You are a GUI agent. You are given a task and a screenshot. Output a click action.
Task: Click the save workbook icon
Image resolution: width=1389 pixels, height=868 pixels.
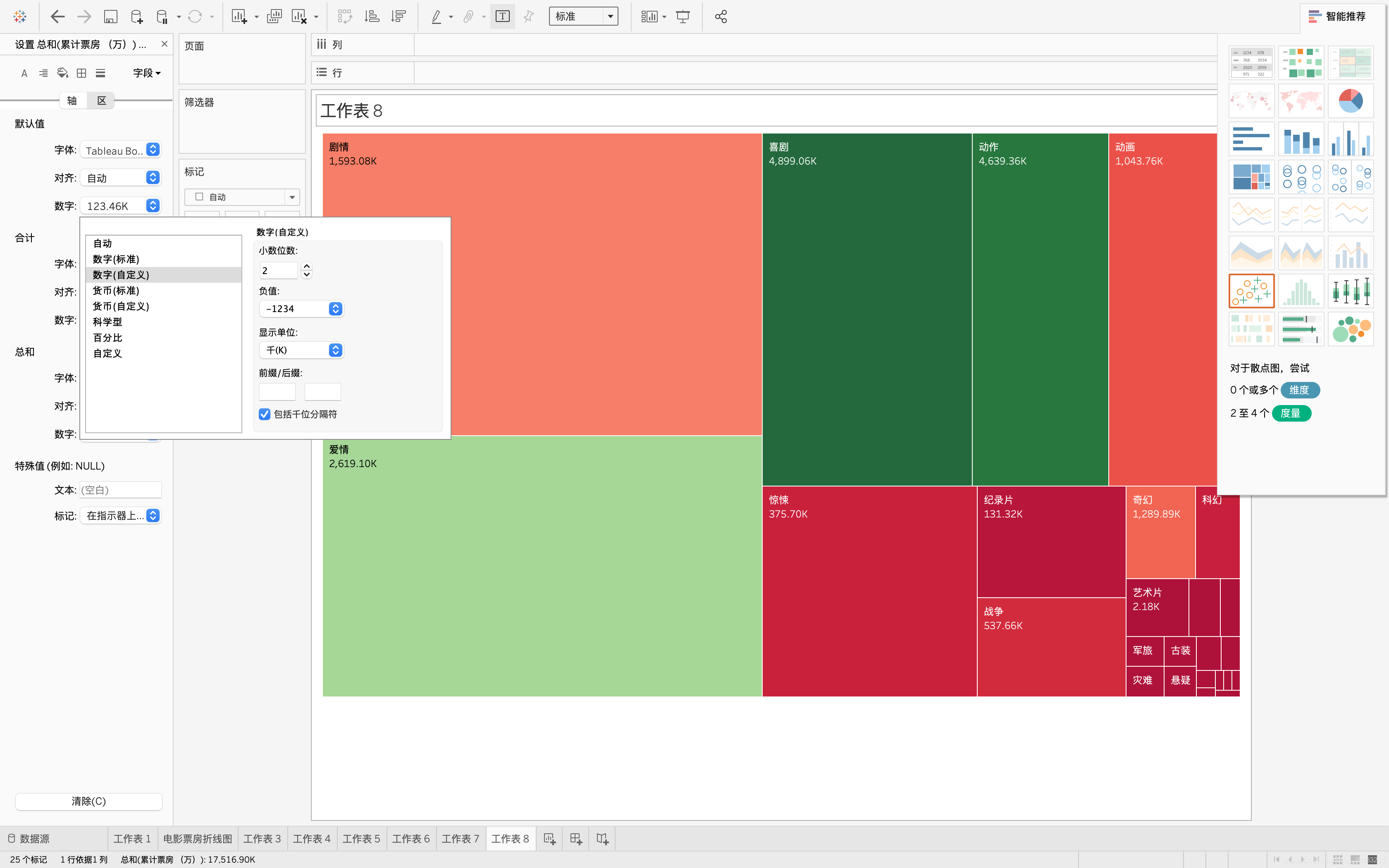[x=110, y=17]
